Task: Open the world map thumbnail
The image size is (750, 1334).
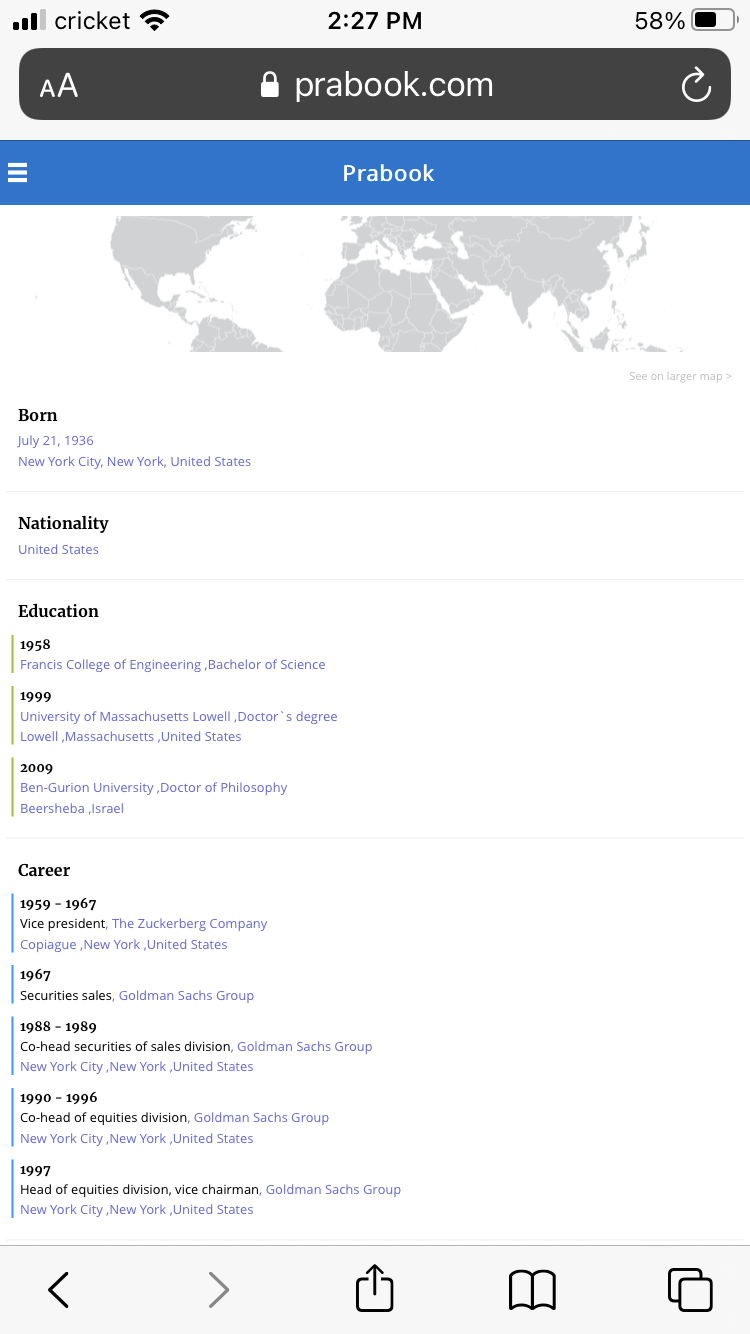Action: (x=375, y=282)
